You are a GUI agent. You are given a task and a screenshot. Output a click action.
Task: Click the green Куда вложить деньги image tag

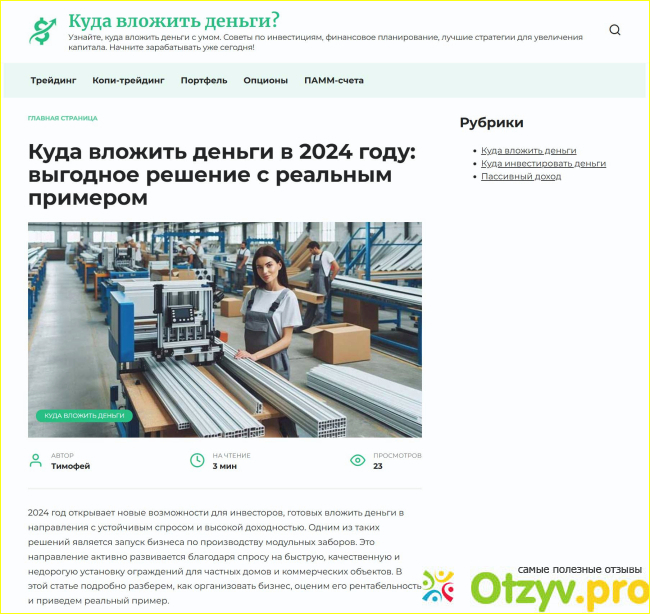point(84,415)
